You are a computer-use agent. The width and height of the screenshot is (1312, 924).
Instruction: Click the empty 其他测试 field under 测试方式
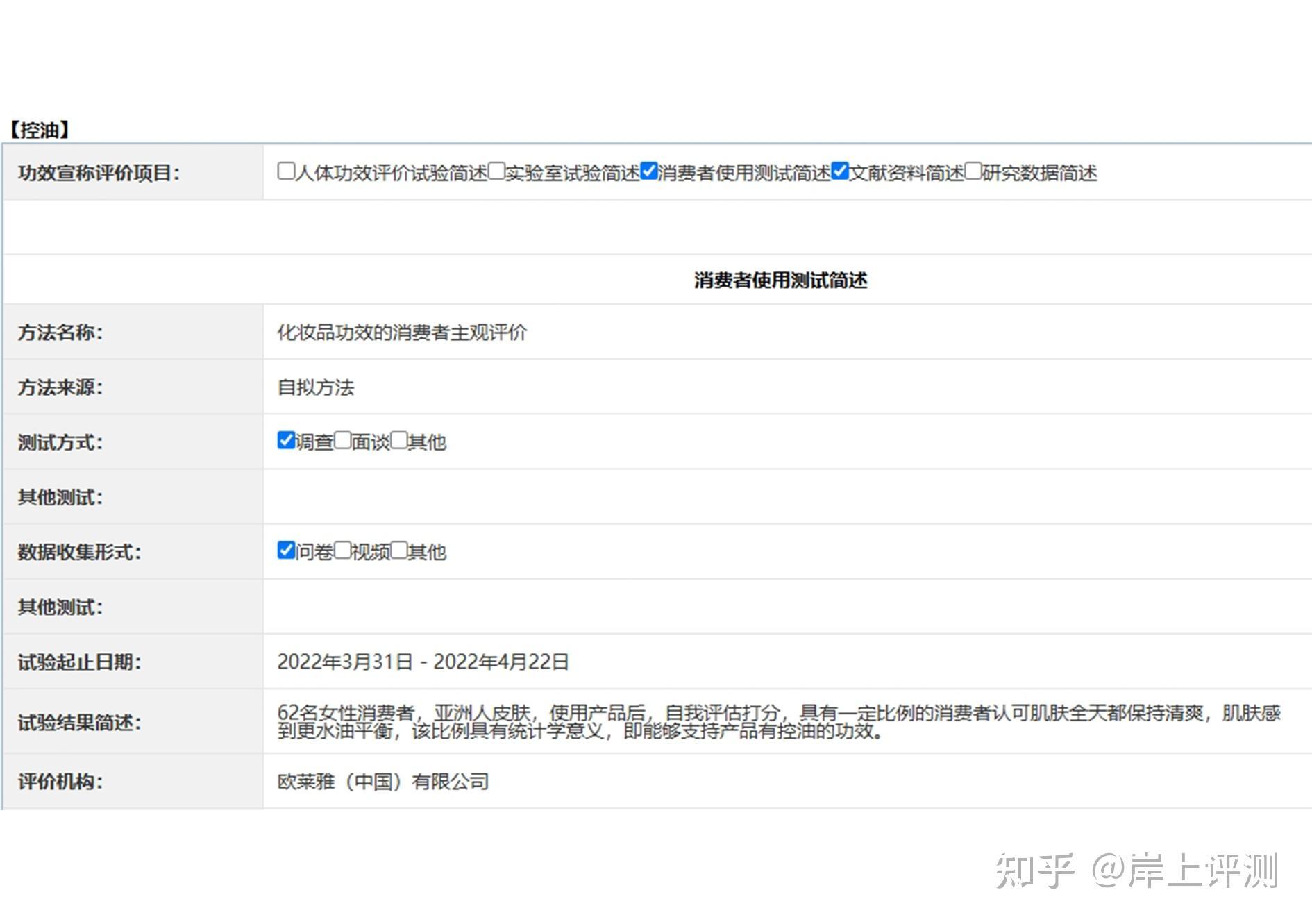[787, 497]
